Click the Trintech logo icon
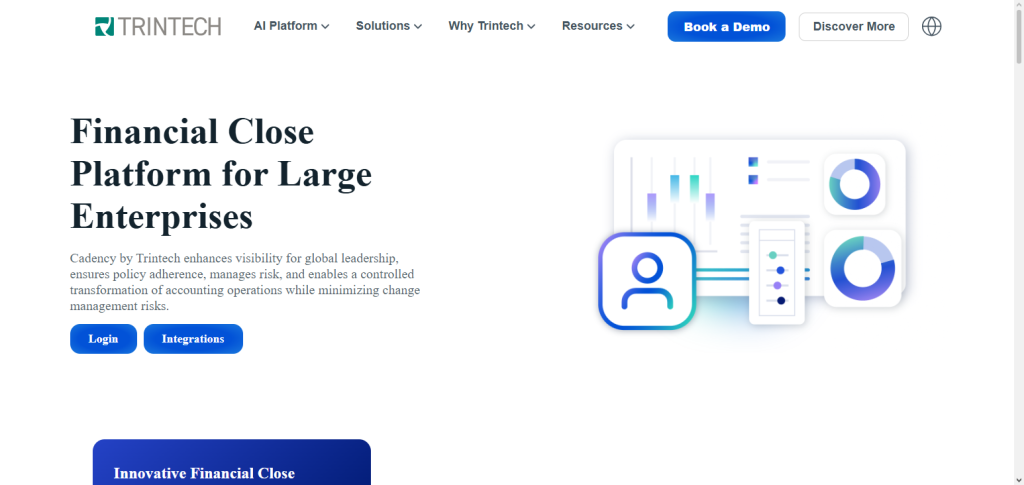Screen dimensions: 1024x485 tap(104, 26)
